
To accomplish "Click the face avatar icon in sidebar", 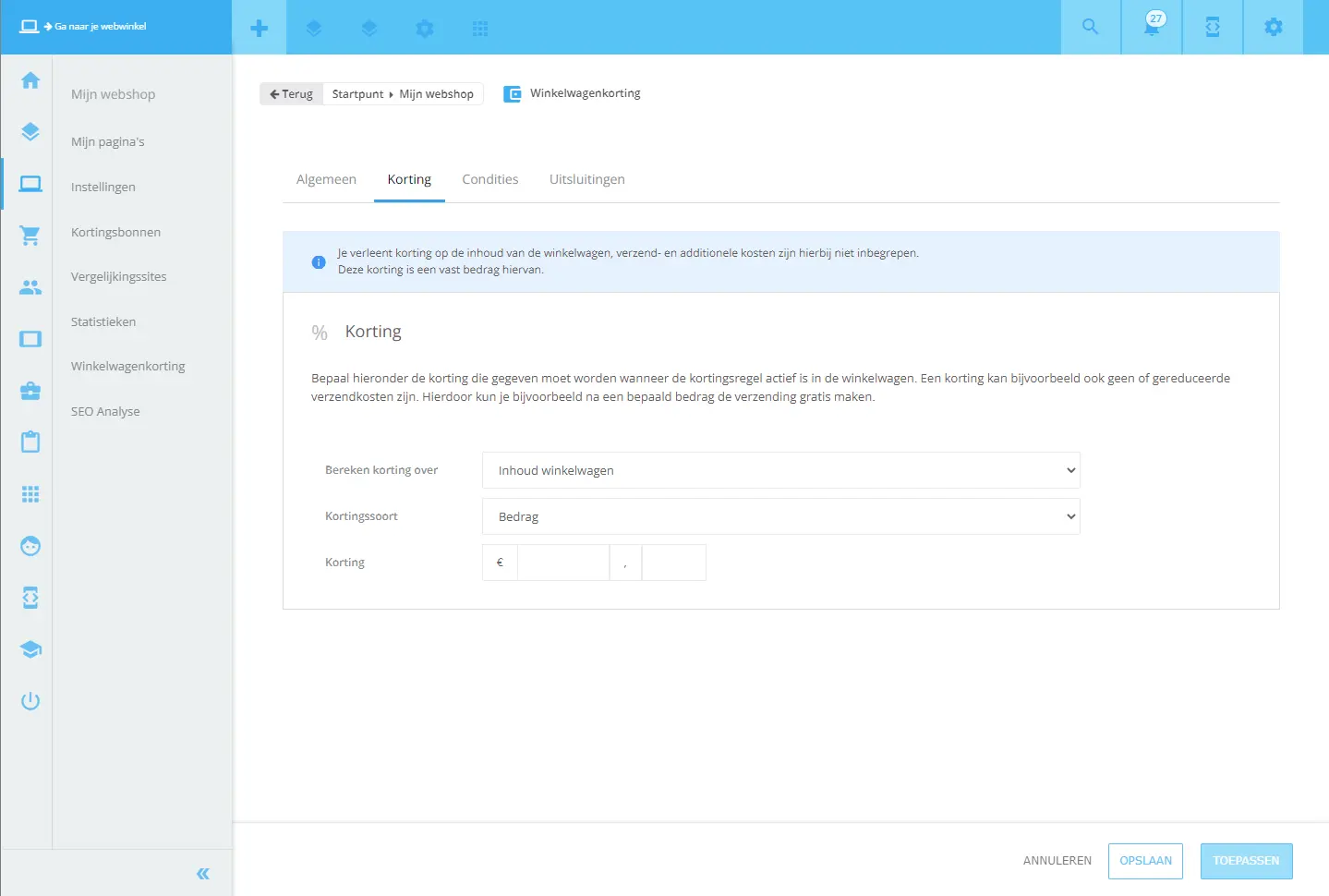I will tap(30, 546).
